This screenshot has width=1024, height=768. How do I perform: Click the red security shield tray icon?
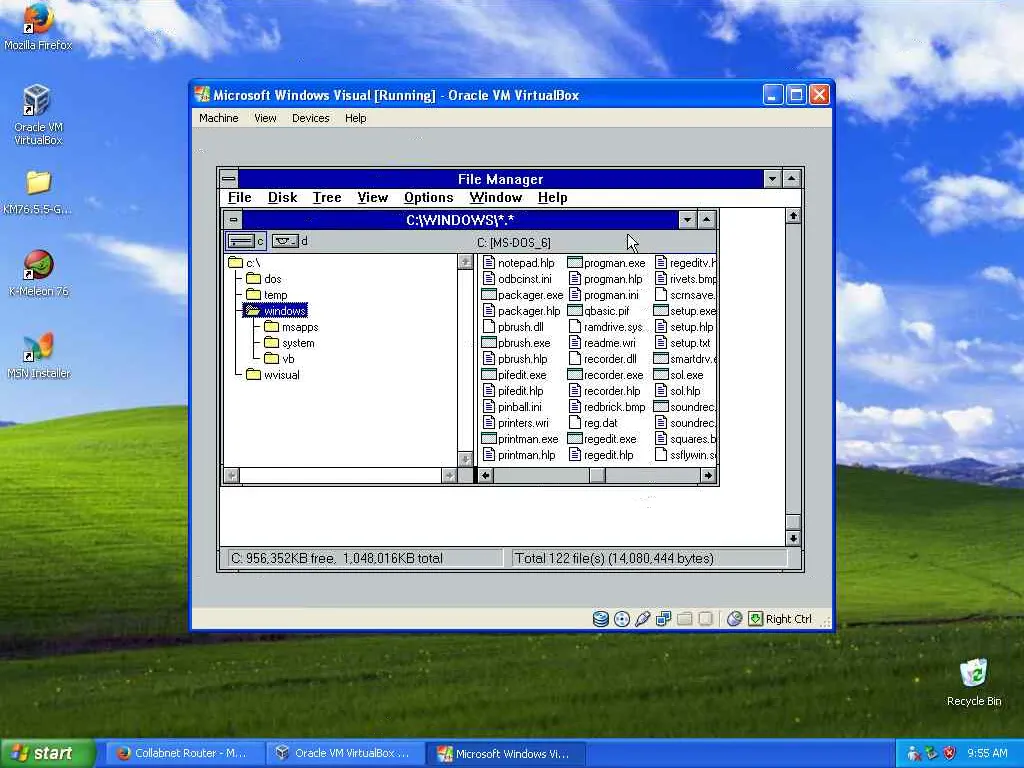950,753
